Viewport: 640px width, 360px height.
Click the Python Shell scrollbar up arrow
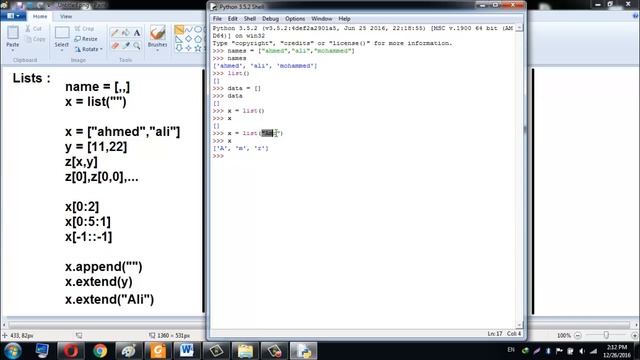[x=519, y=28]
